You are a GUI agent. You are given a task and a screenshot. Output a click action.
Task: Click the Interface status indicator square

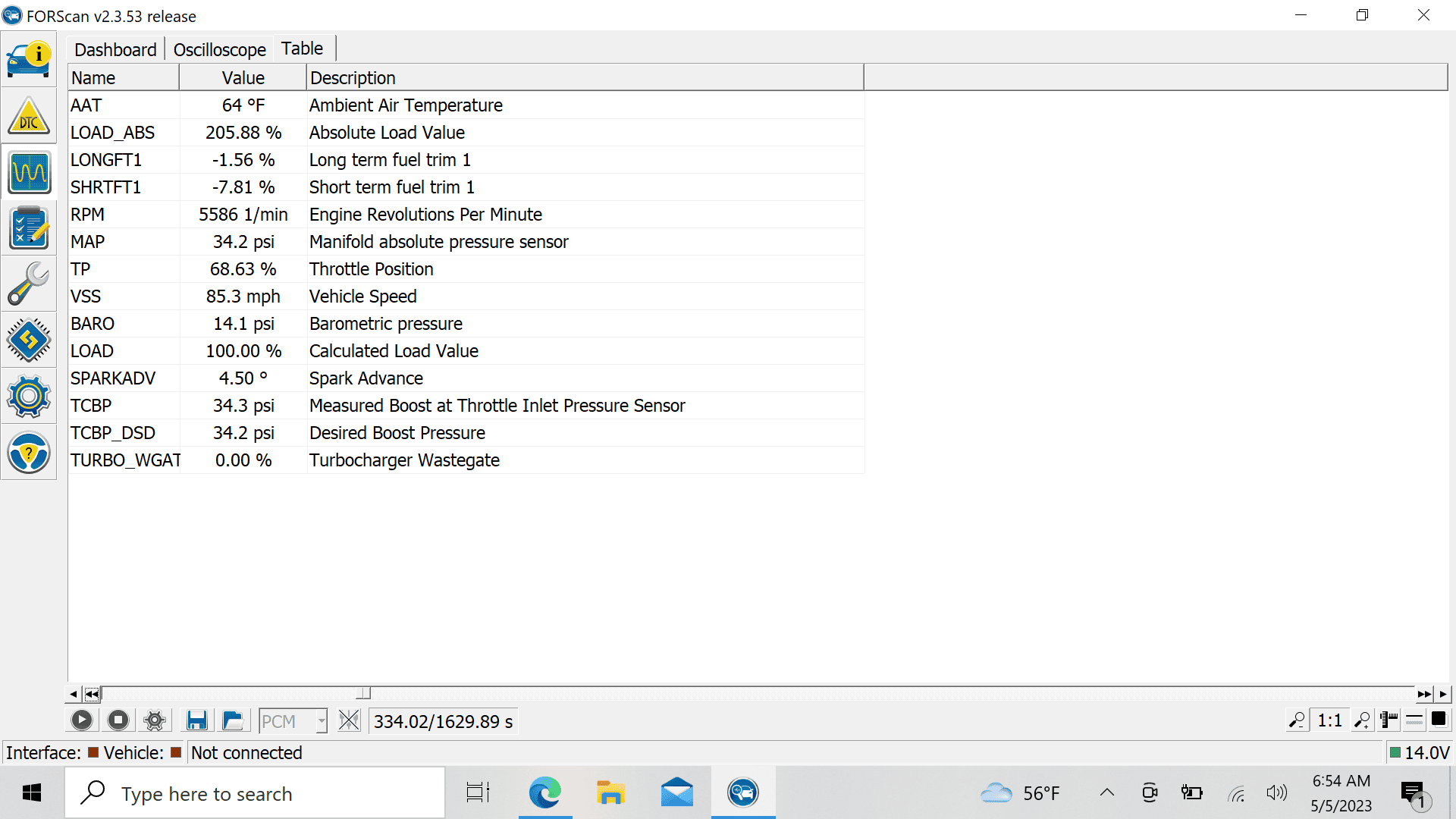[93, 752]
